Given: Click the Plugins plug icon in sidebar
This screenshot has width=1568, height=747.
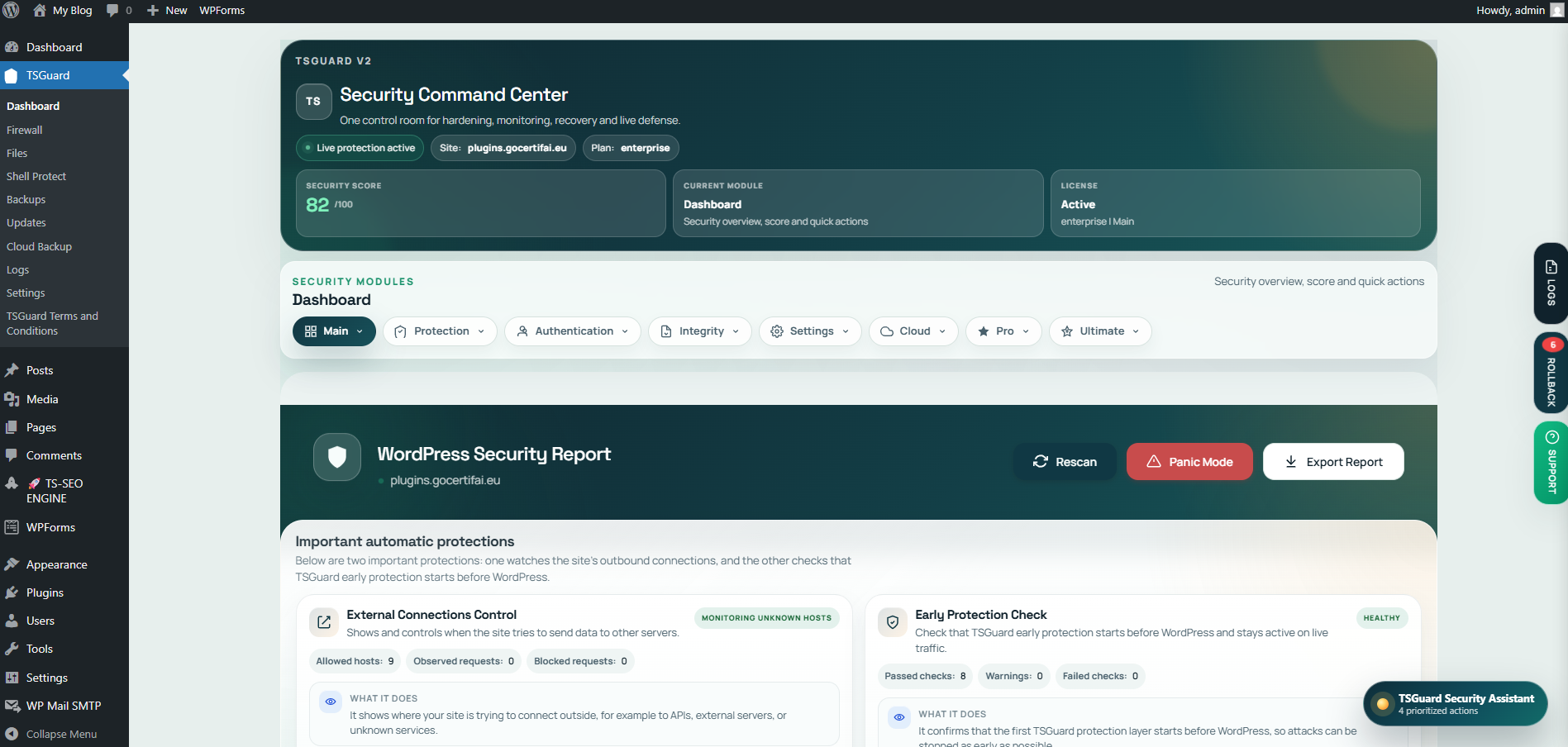Looking at the screenshot, I should pos(12,592).
